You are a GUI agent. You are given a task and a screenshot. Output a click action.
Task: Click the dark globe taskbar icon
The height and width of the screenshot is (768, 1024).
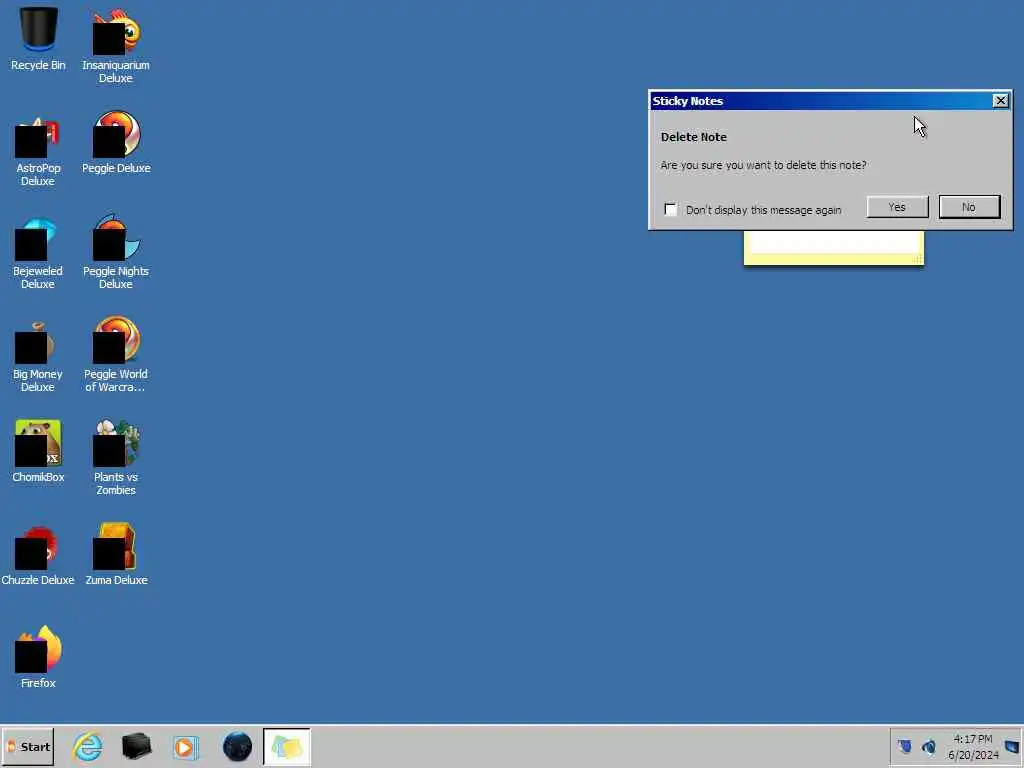tap(237, 746)
